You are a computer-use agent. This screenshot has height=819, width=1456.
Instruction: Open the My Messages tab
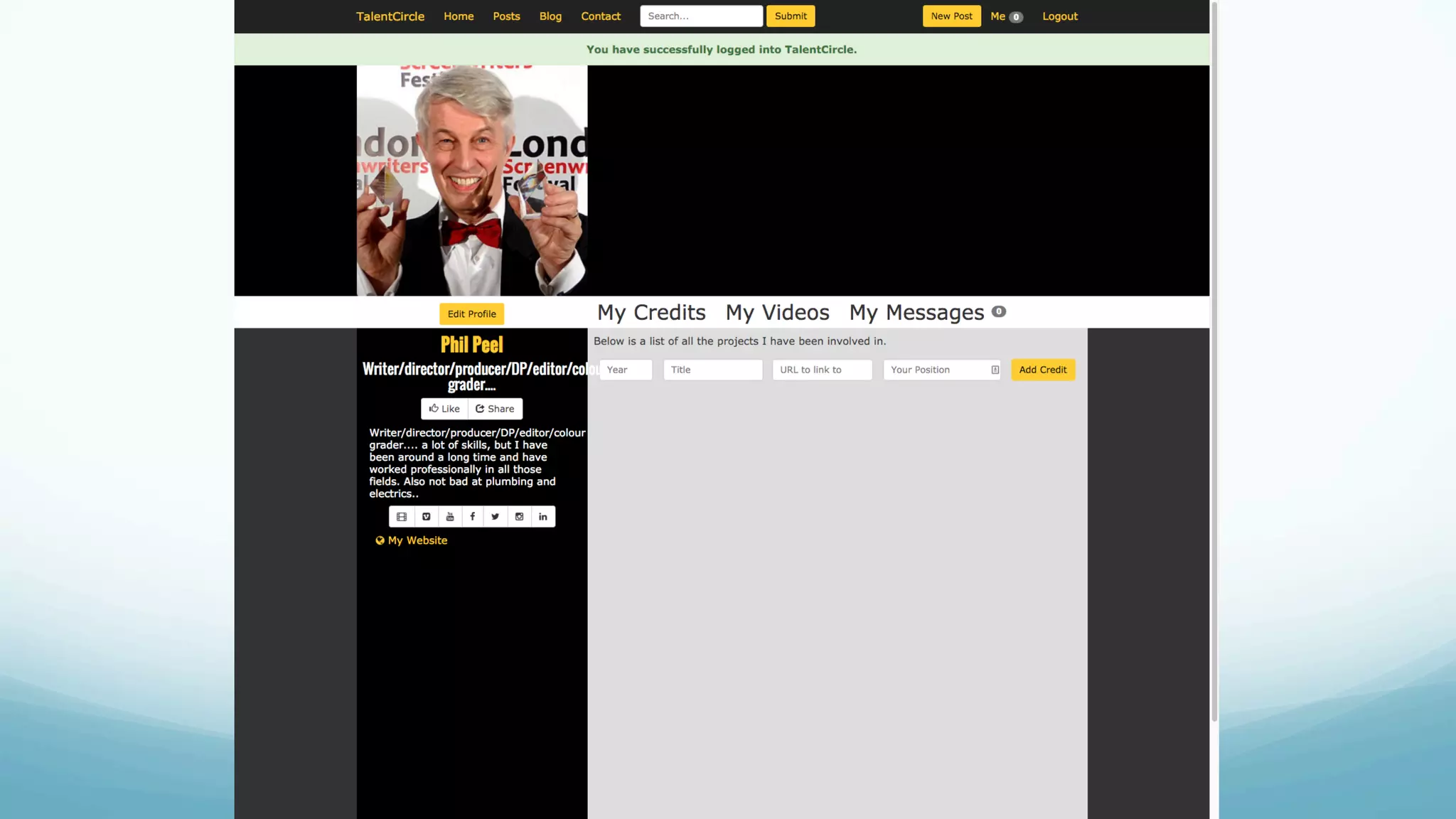(x=916, y=313)
